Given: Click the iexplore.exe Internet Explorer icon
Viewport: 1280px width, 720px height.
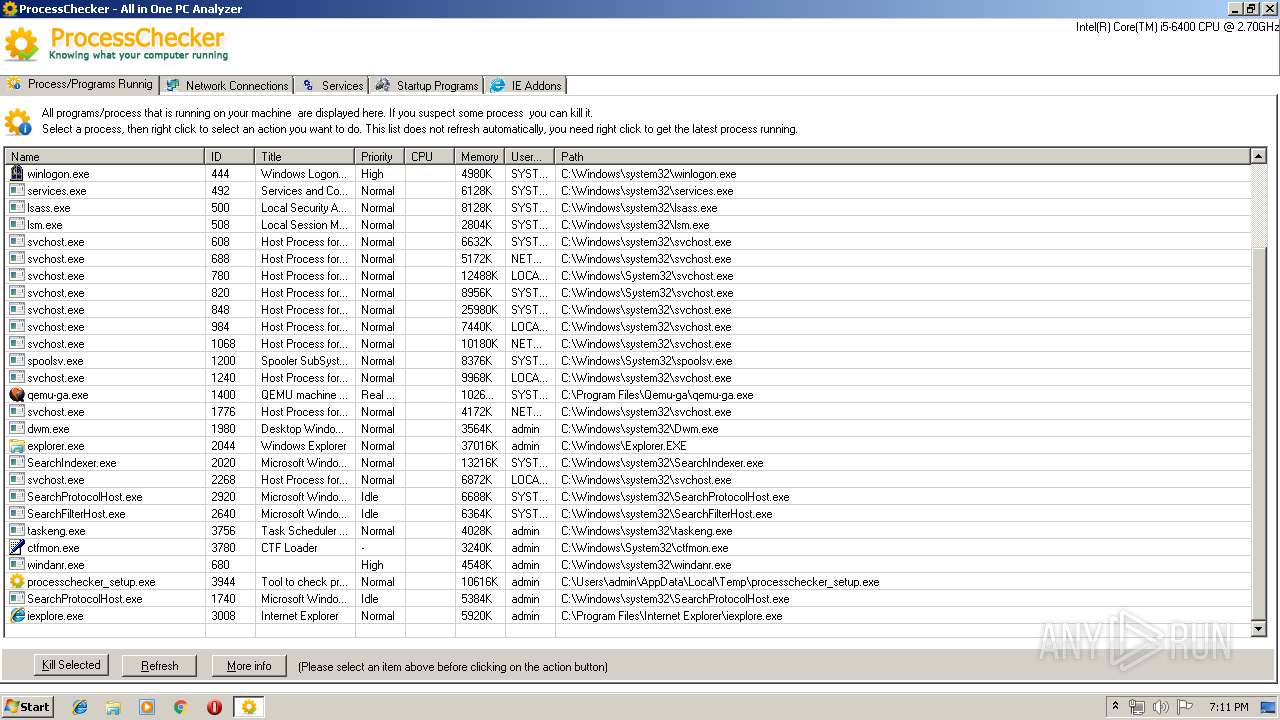Looking at the screenshot, I should click(x=17, y=616).
